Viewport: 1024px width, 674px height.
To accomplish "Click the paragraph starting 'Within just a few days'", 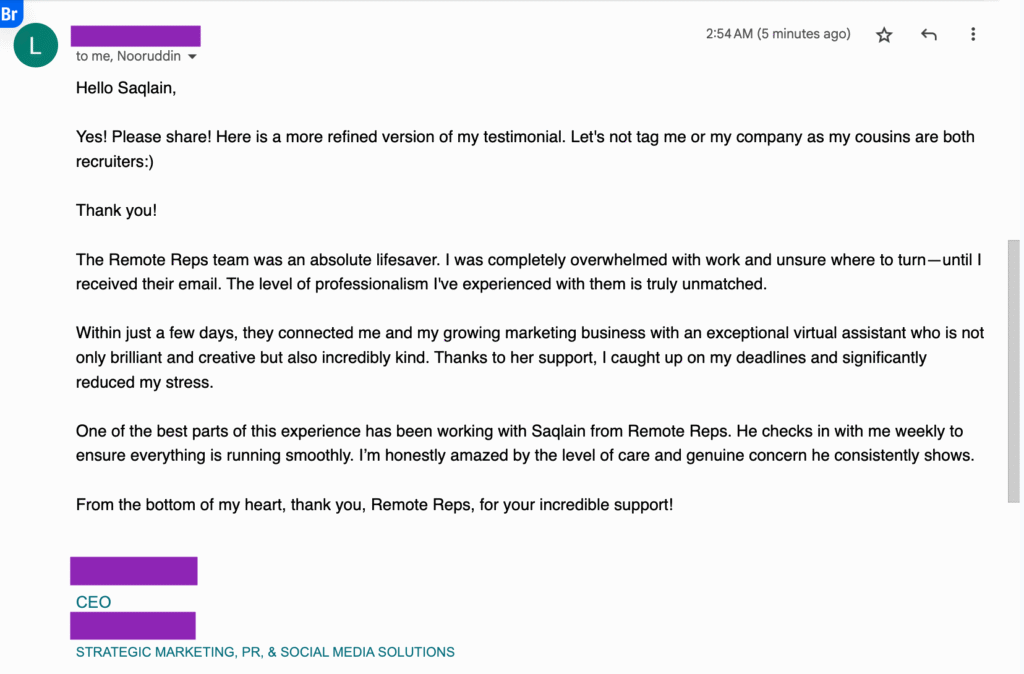I will pos(530,357).
